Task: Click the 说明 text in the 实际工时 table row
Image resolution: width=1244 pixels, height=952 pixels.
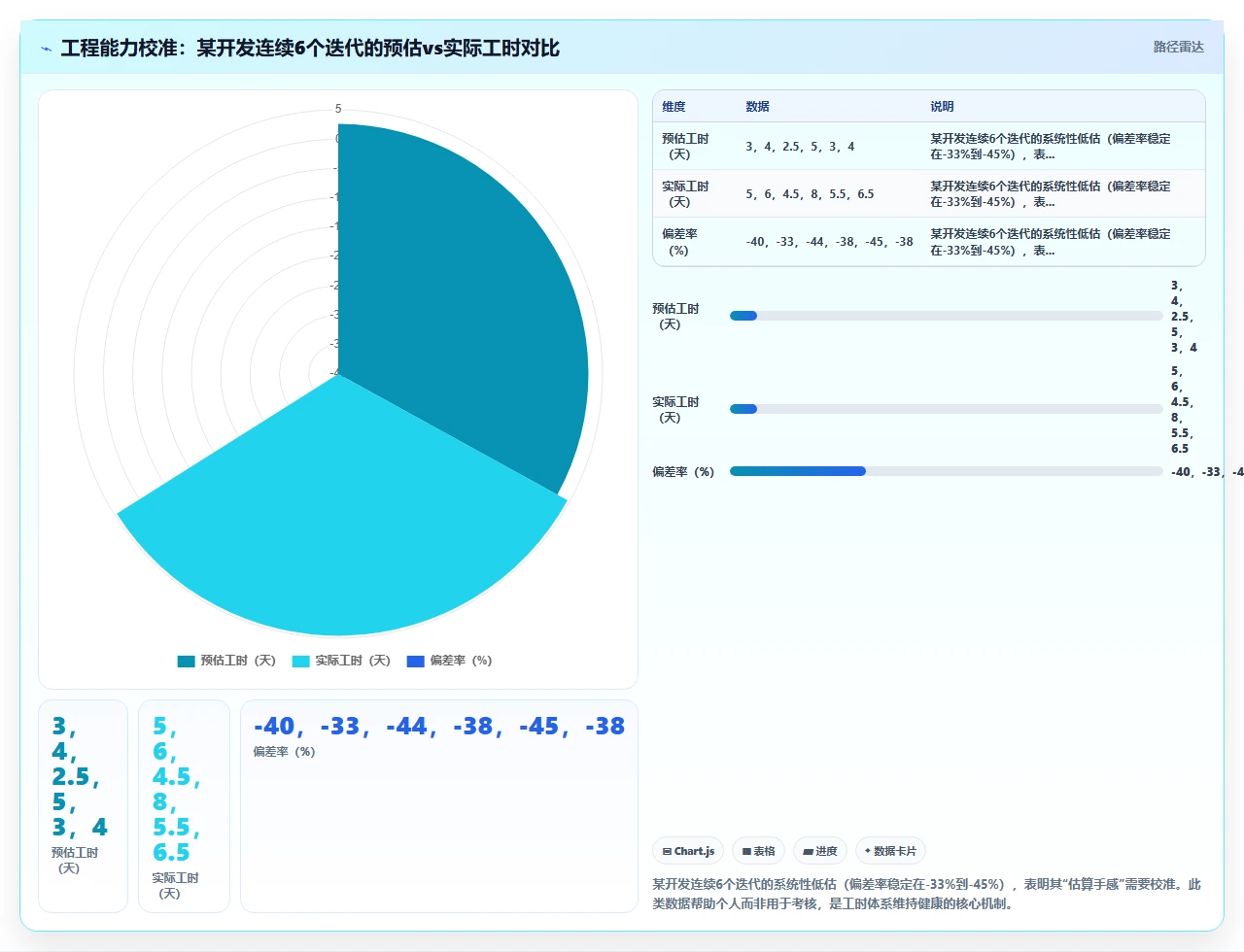Action: pyautogui.click(x=1051, y=194)
